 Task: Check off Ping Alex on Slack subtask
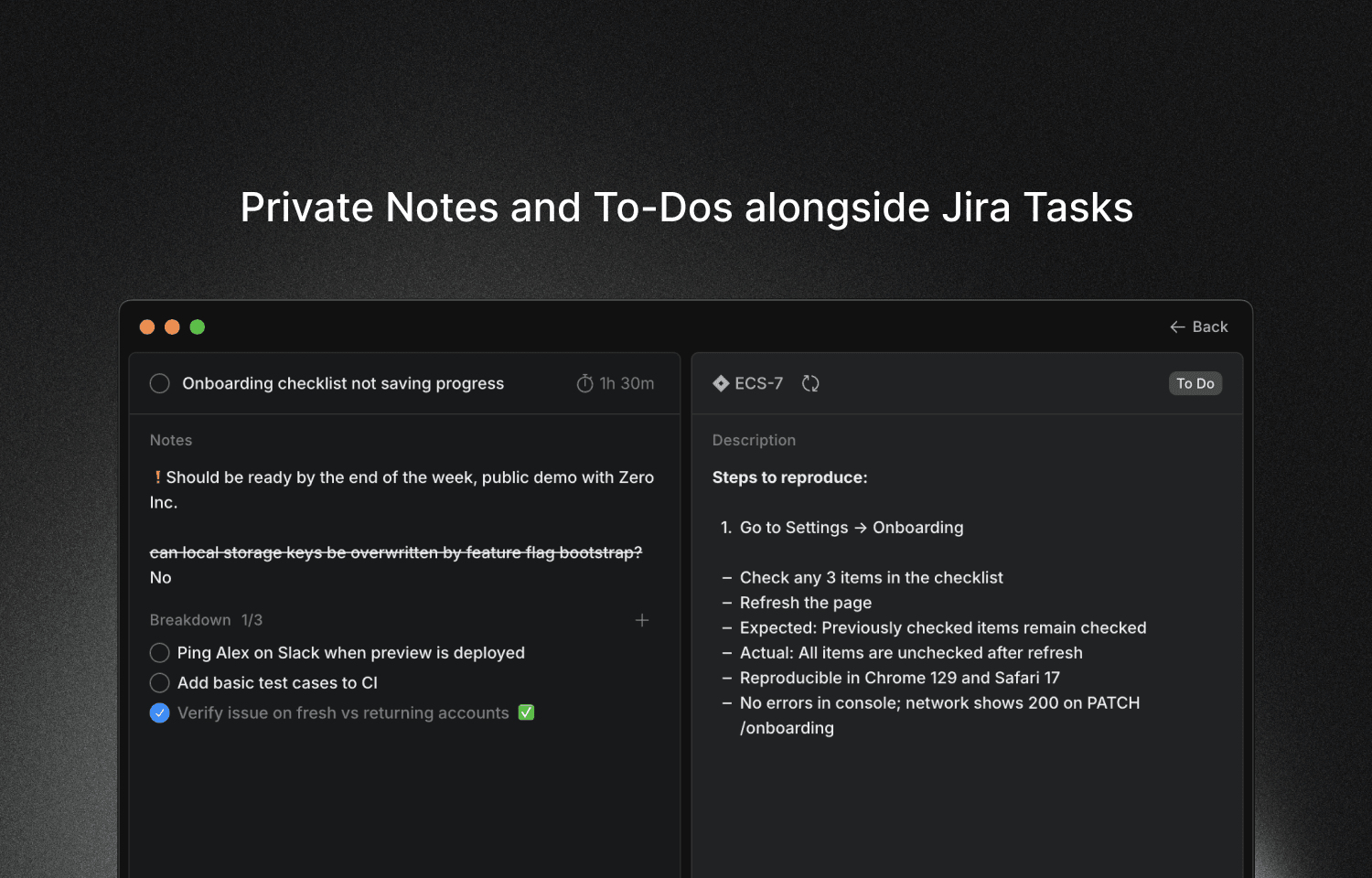point(159,653)
